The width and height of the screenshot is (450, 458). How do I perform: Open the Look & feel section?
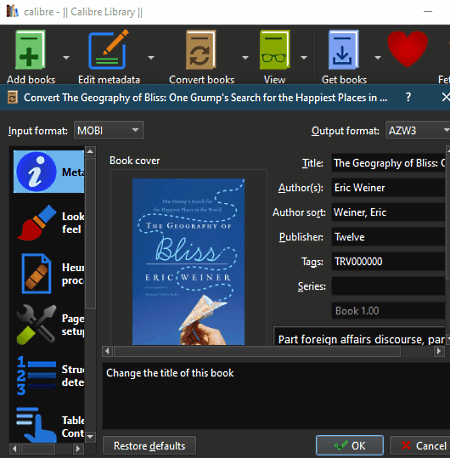49,223
